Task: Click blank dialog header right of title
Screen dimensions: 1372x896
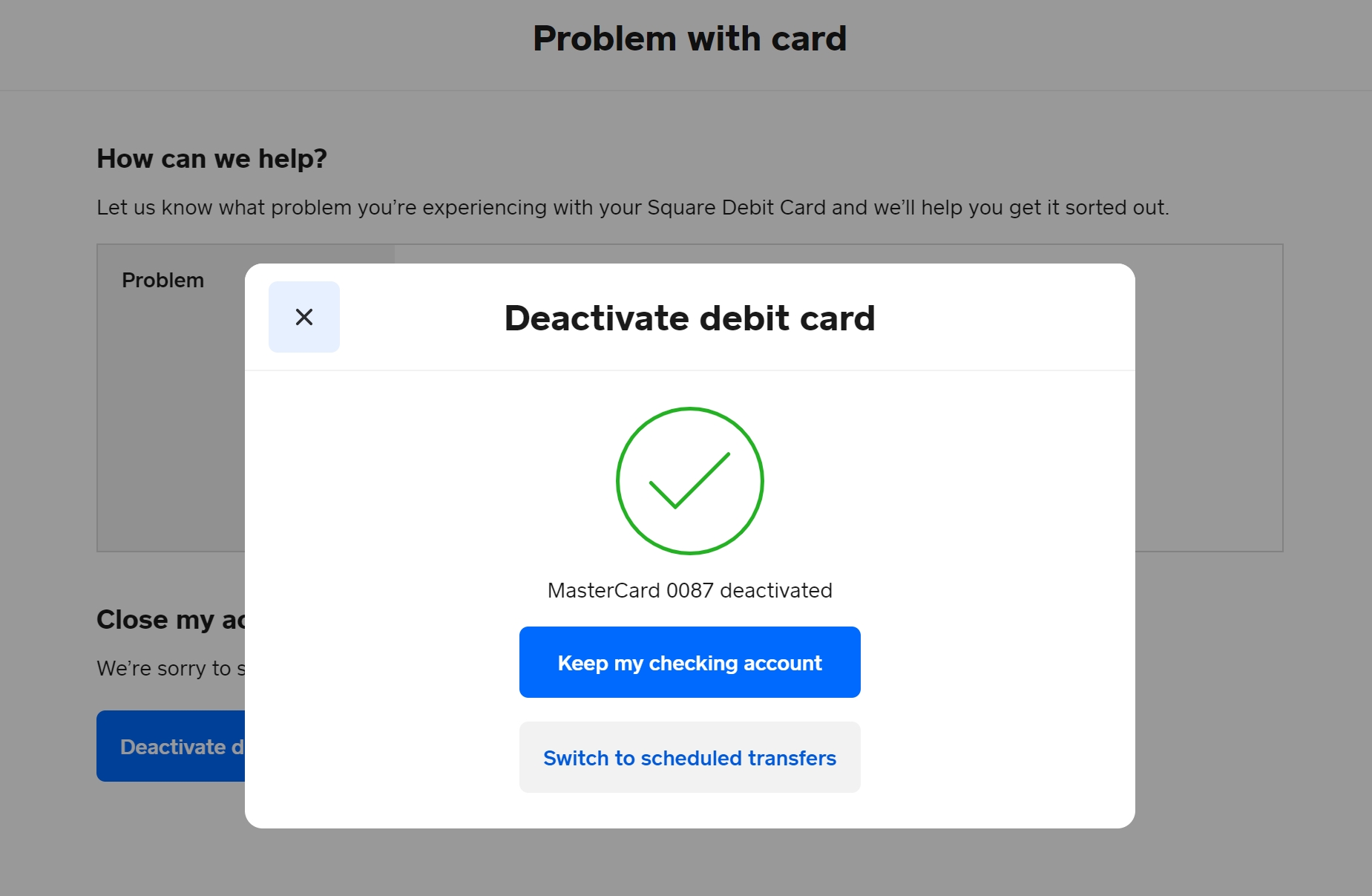Action: pyautogui.click(x=1002, y=318)
